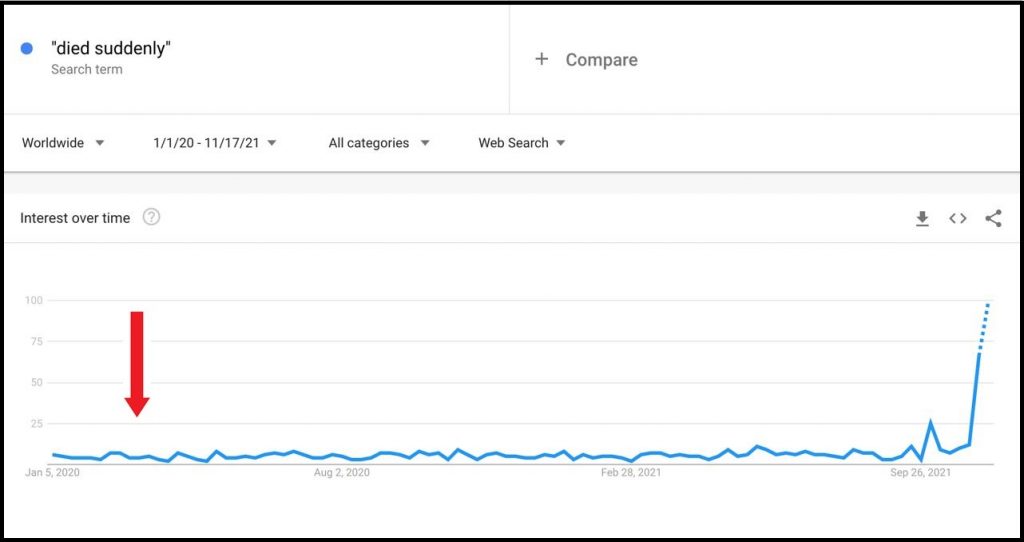Click the embed code icon

tap(958, 218)
